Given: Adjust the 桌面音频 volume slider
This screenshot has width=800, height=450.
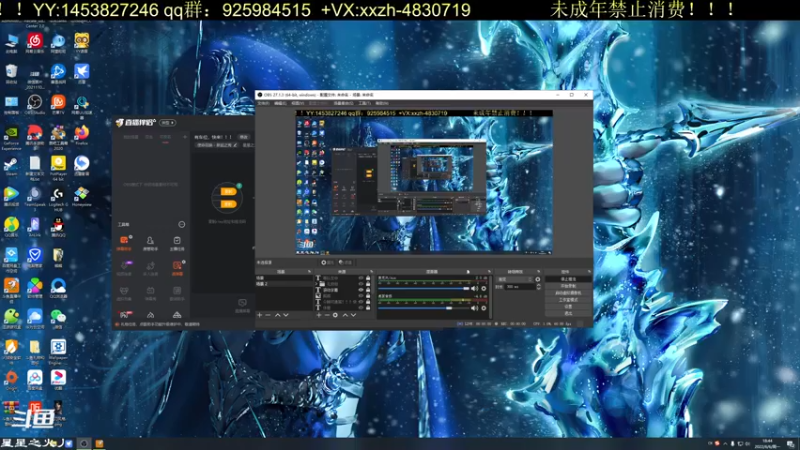Looking at the screenshot, I should pos(424,308).
